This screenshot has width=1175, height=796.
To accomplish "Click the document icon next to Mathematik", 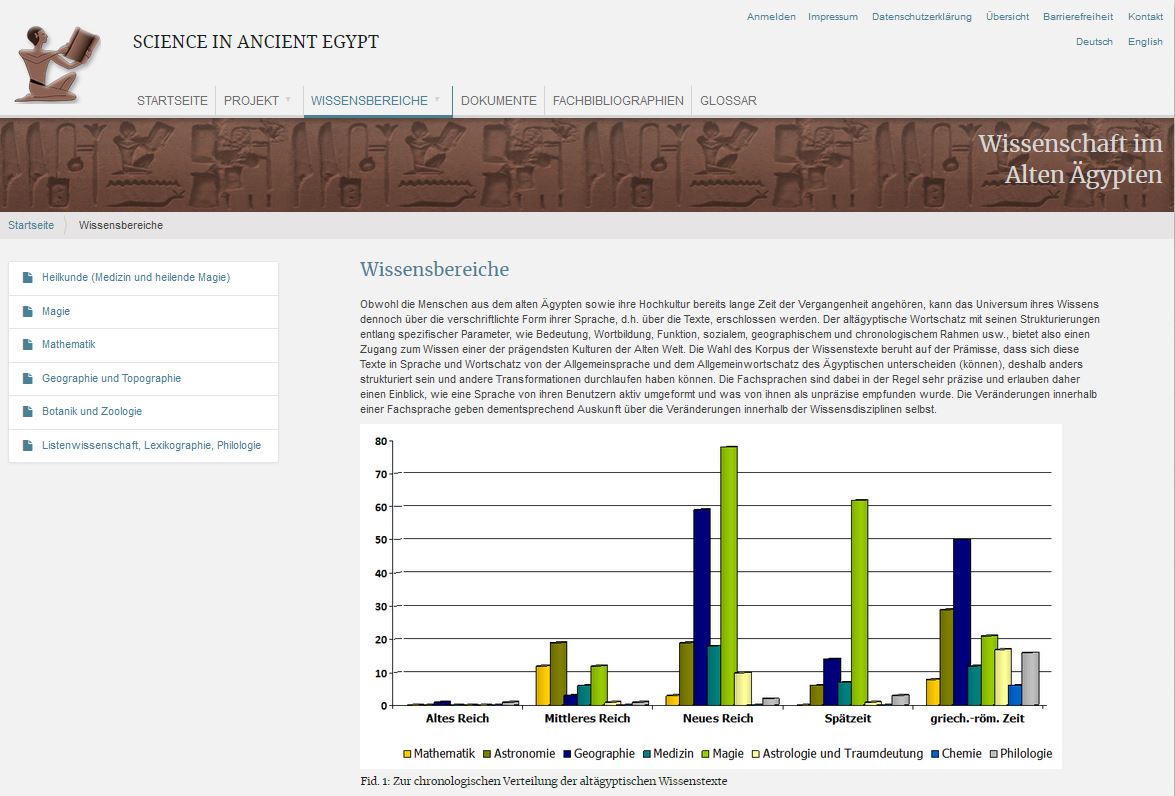I will pyautogui.click(x=26, y=344).
